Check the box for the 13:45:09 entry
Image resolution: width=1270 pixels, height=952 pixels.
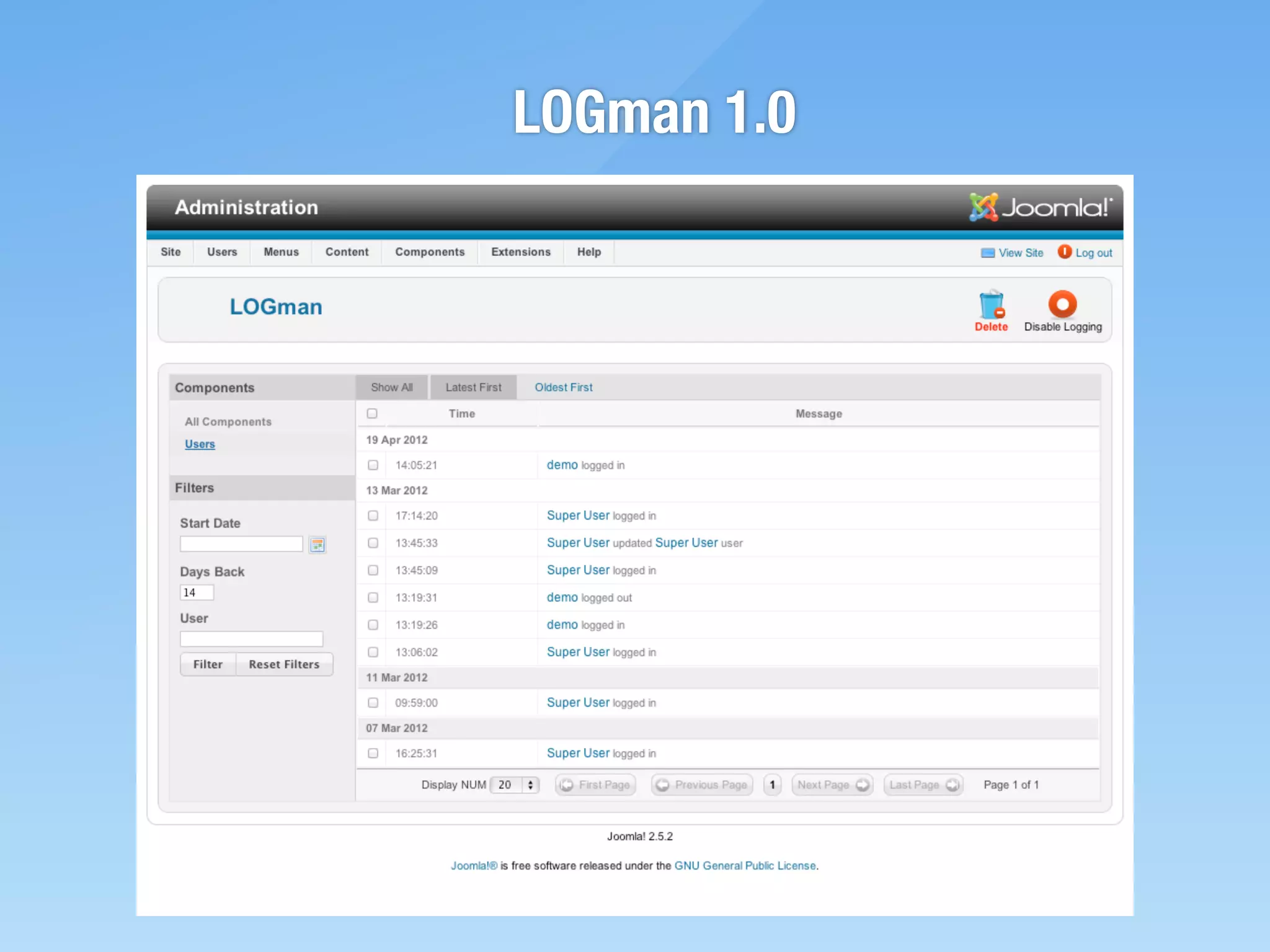click(x=373, y=570)
